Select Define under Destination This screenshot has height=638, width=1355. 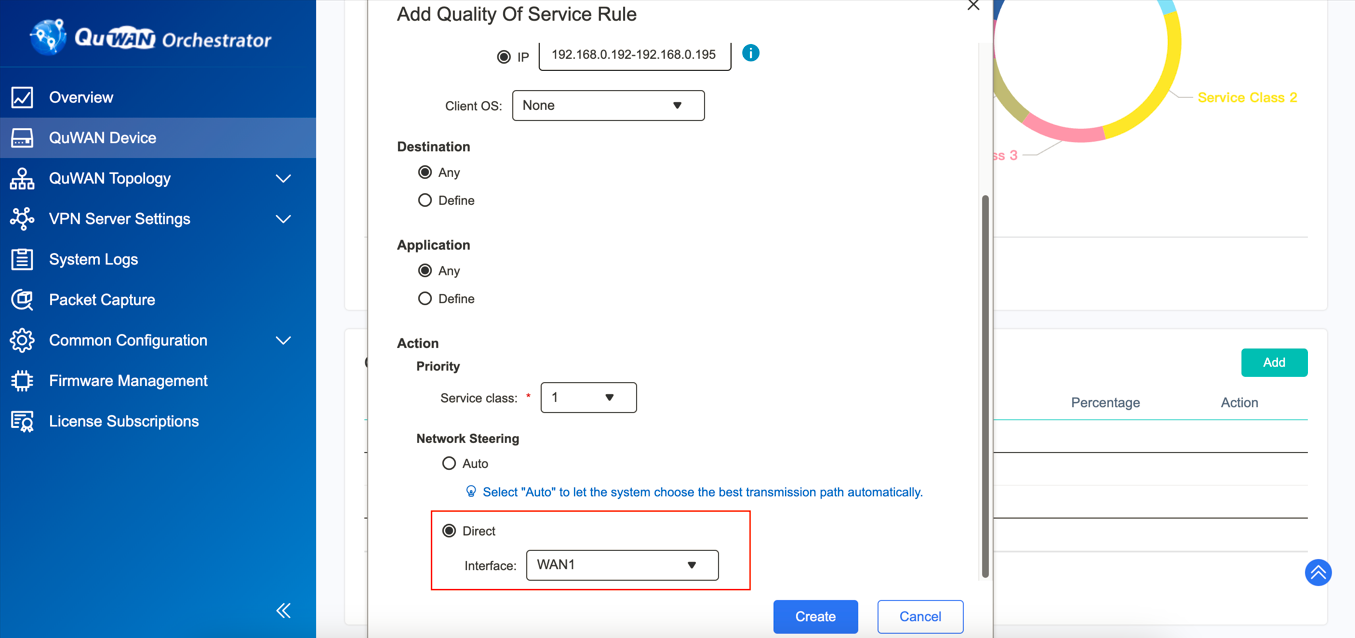425,200
